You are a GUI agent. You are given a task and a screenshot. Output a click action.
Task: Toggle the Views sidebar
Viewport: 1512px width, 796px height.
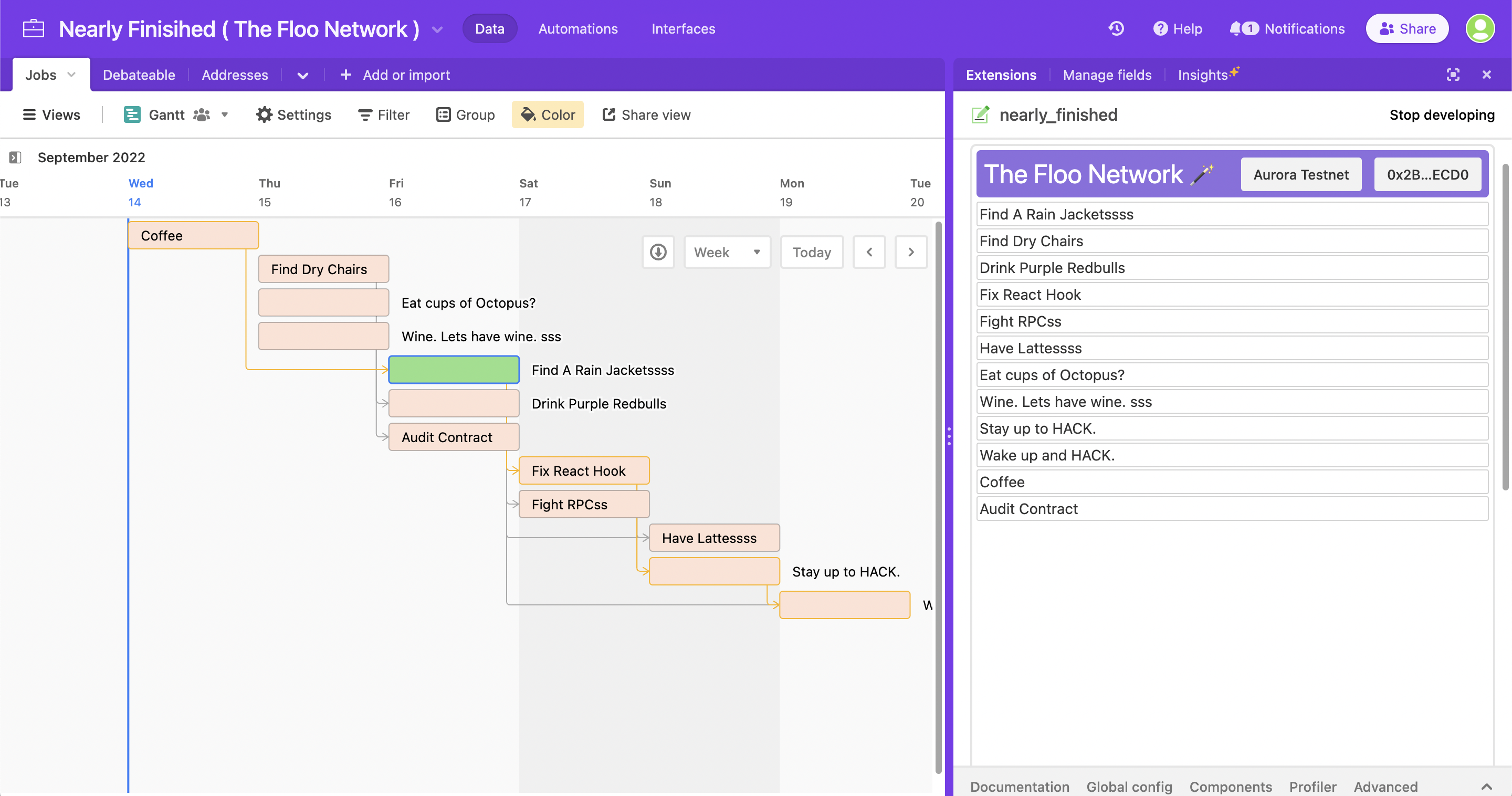(x=51, y=114)
